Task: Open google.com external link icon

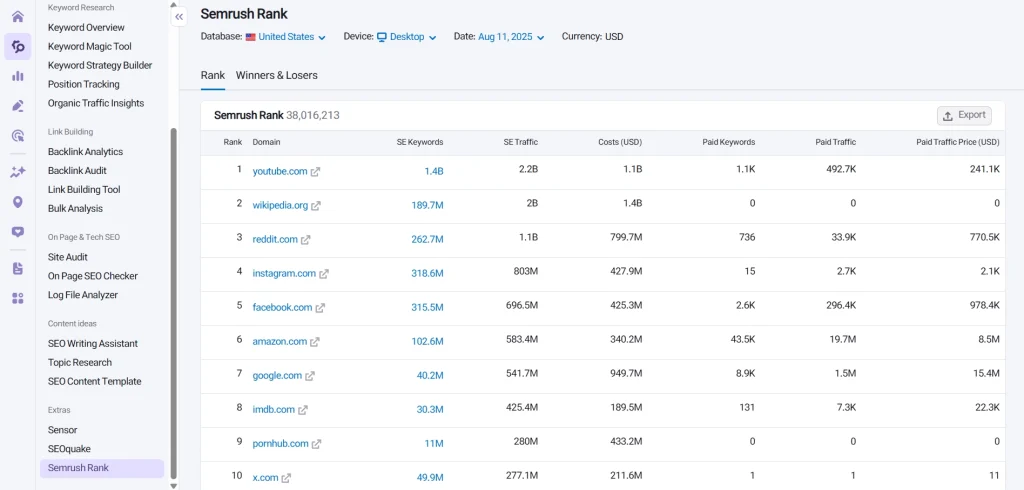Action: click(x=310, y=376)
